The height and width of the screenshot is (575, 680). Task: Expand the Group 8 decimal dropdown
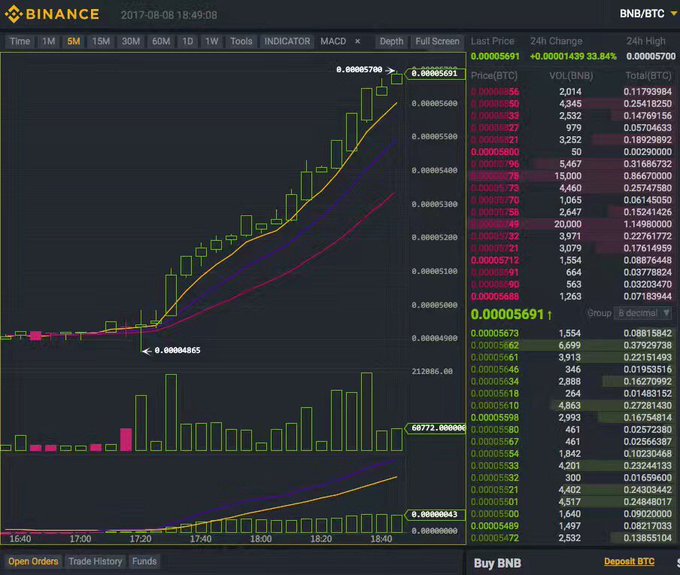point(643,313)
